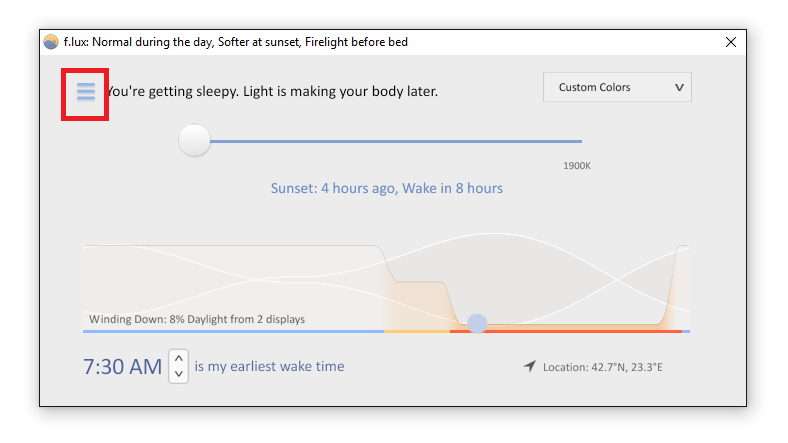Viewport: 788px width, 443px height.
Task: Click the location arrow icon
Action: coord(529,366)
